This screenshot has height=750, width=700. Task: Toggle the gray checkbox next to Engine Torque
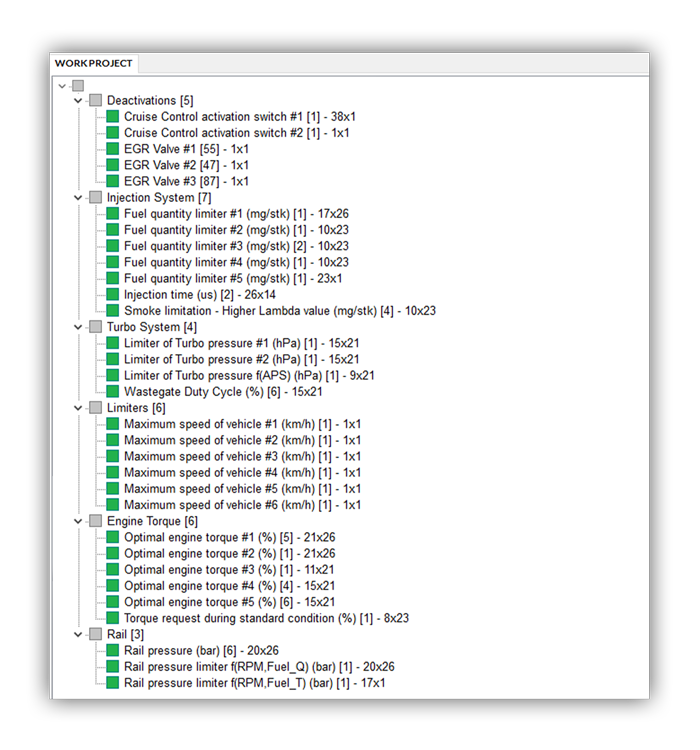[95, 521]
